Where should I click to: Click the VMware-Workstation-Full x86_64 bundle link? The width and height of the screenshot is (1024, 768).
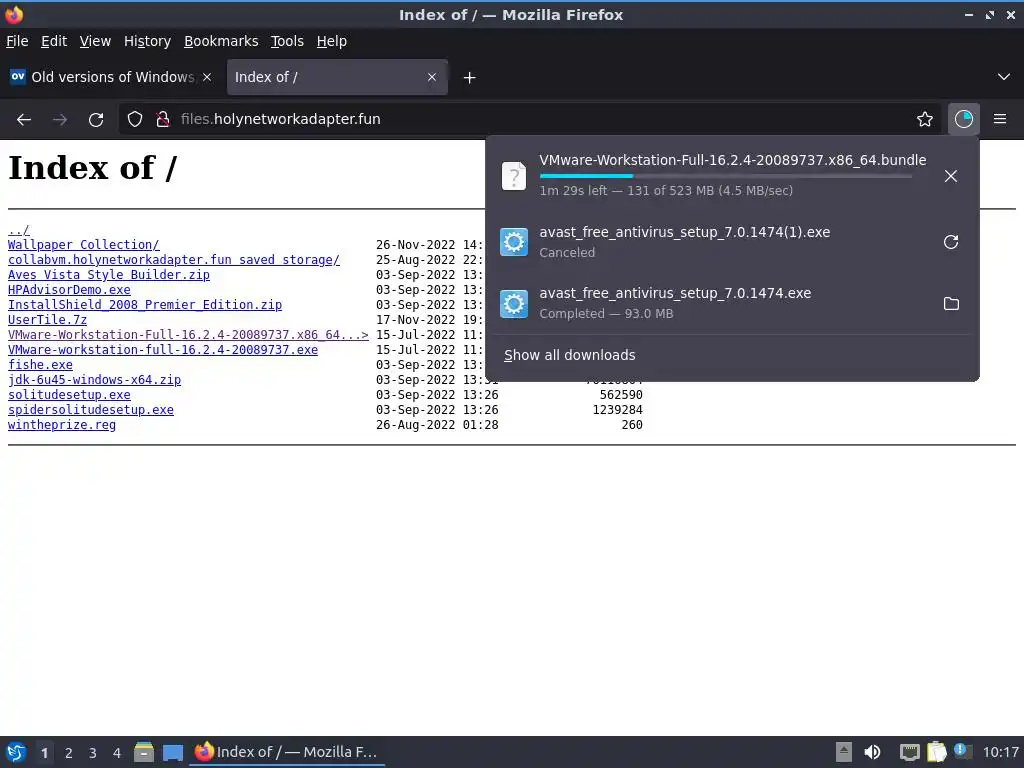[188, 335]
